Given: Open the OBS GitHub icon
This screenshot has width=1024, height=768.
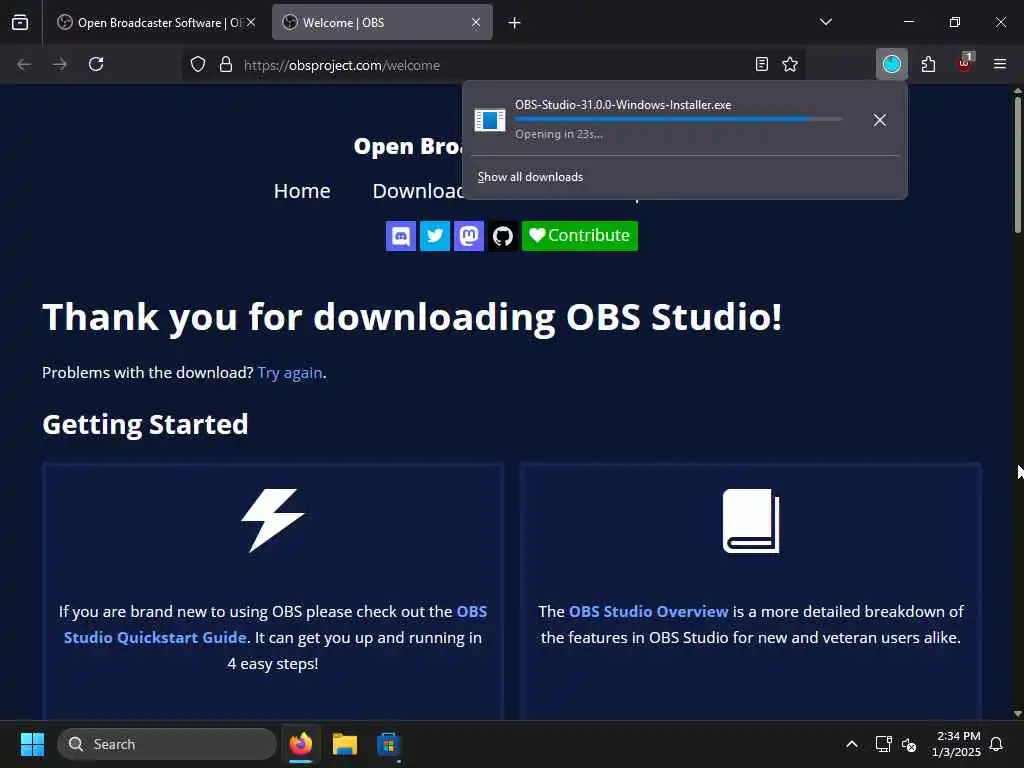Looking at the screenshot, I should point(503,236).
